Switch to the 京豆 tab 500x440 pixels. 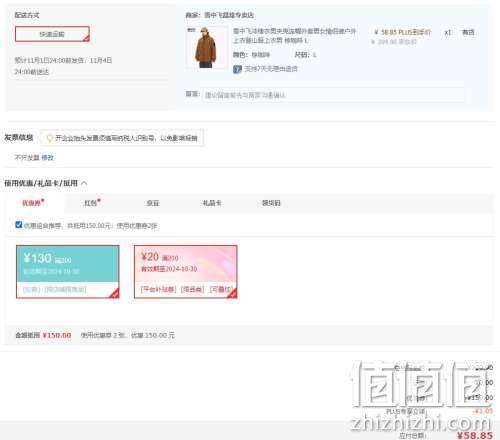click(153, 203)
